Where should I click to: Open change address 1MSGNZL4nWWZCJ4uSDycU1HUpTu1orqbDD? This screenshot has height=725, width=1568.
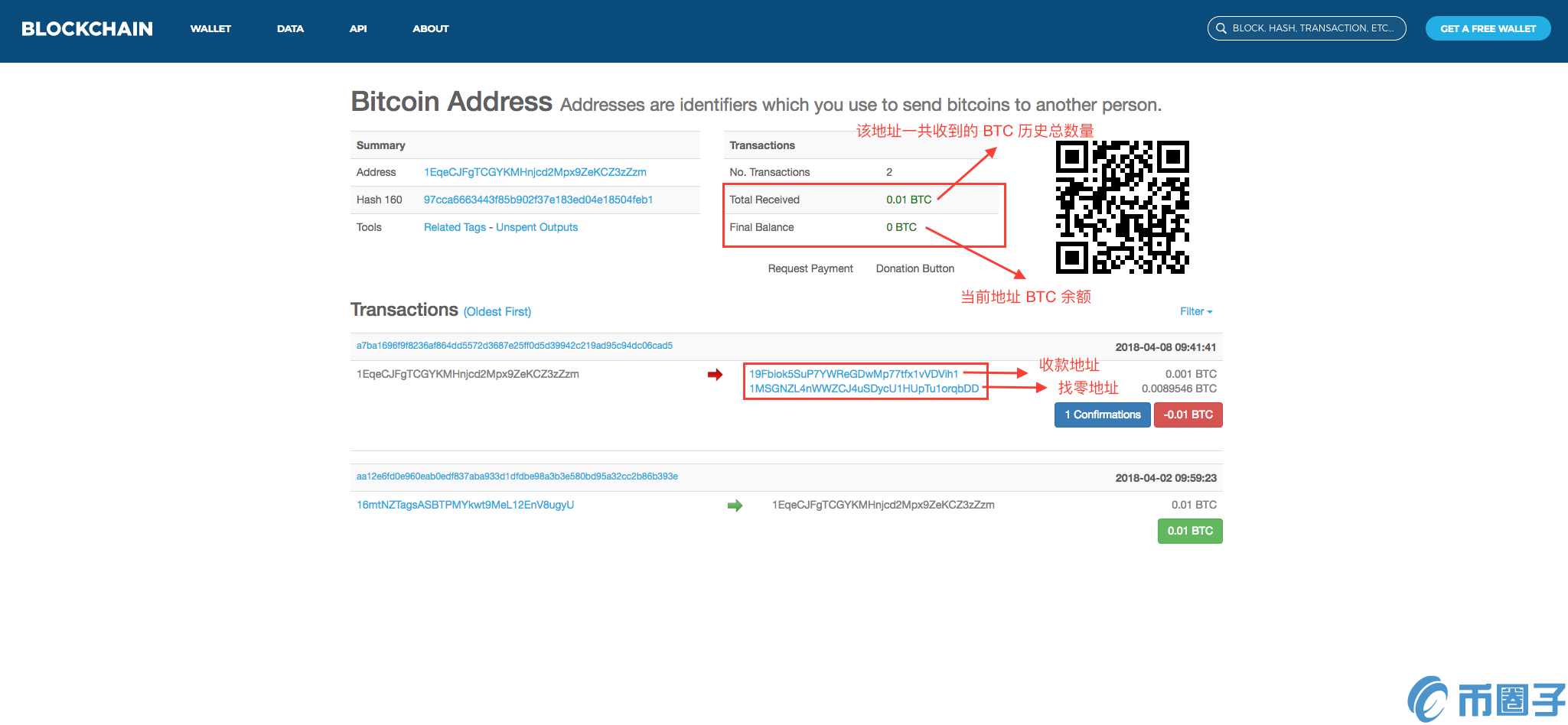[864, 389]
